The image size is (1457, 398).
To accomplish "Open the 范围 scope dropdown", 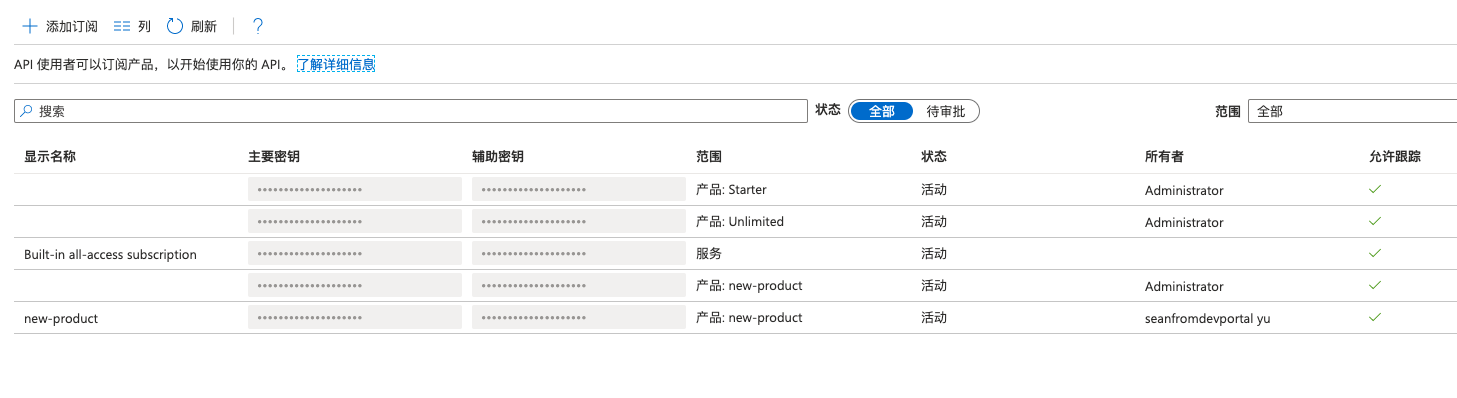I will coord(1352,111).
